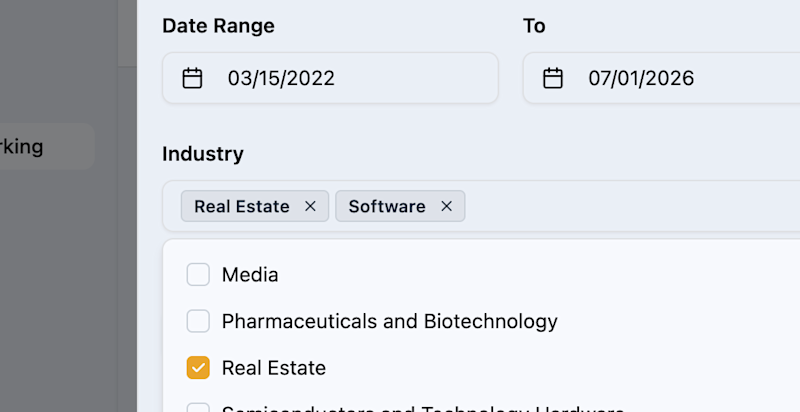
Task: Open calendar icon beside 07/01/2026
Action: pyautogui.click(x=553, y=78)
